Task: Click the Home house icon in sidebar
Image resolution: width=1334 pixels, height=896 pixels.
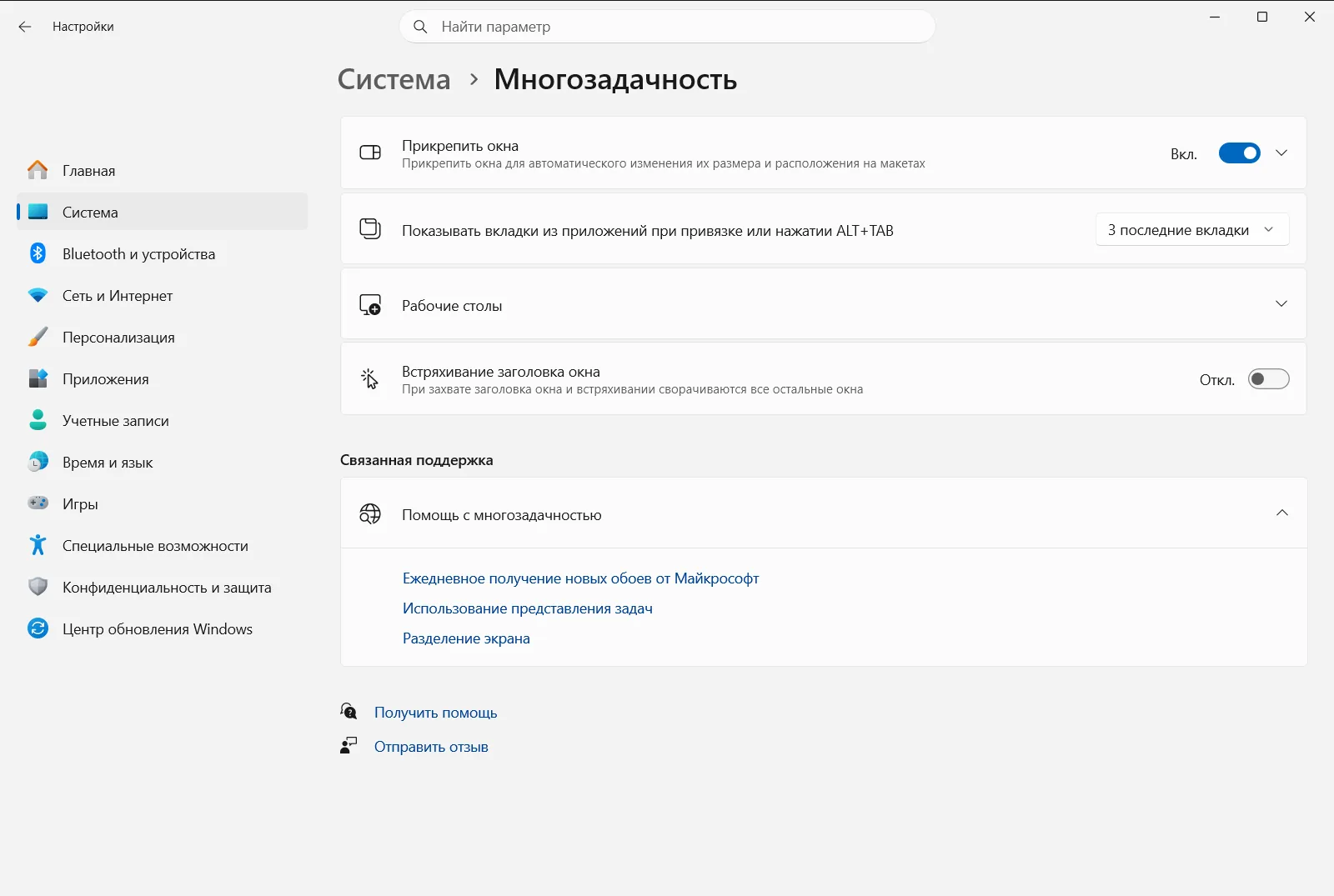Action: click(x=38, y=170)
